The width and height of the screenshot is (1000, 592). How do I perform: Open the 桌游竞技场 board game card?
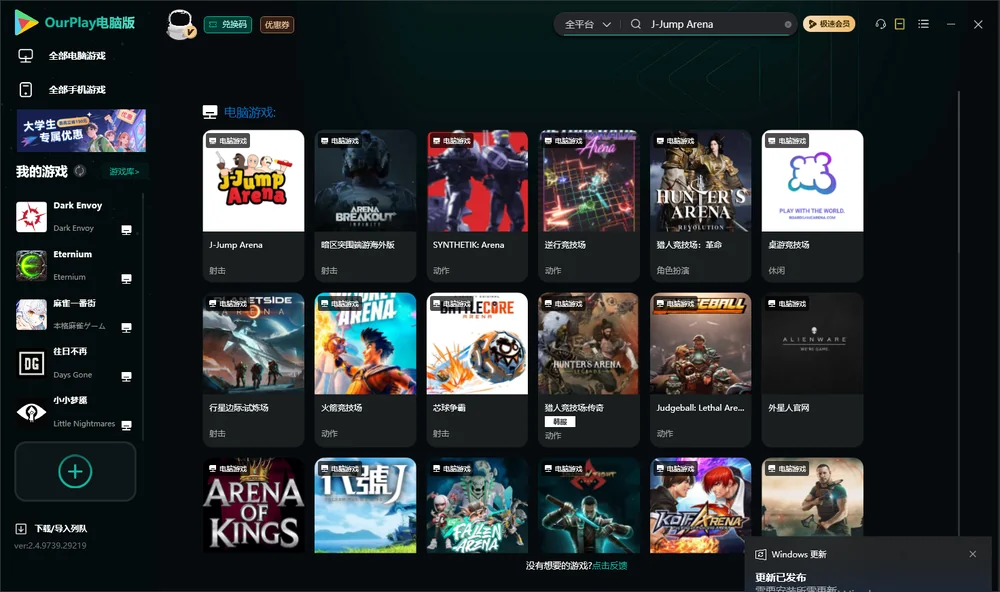pos(812,205)
